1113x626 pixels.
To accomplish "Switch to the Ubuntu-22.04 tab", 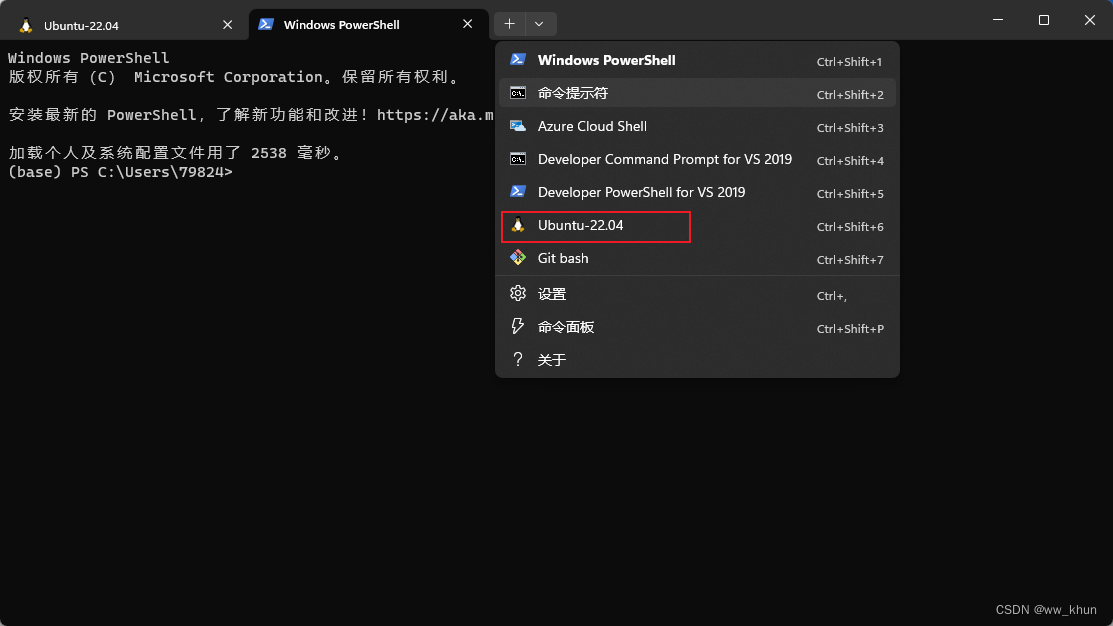I will pyautogui.click(x=124, y=25).
